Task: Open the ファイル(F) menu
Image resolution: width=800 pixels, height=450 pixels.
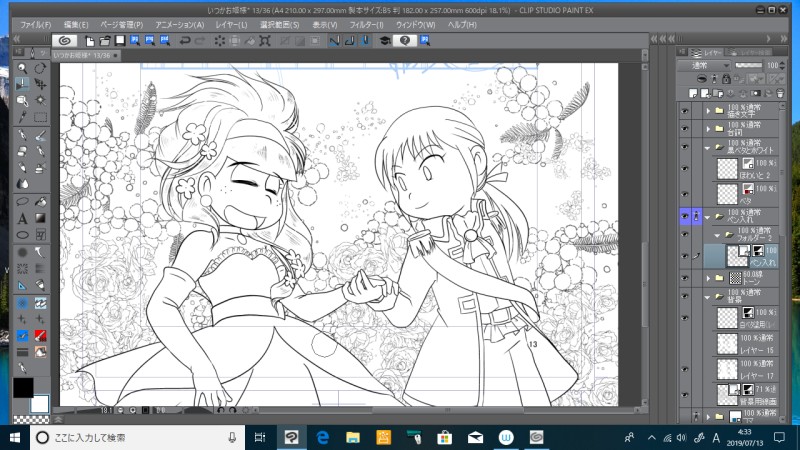Action: (x=35, y=24)
